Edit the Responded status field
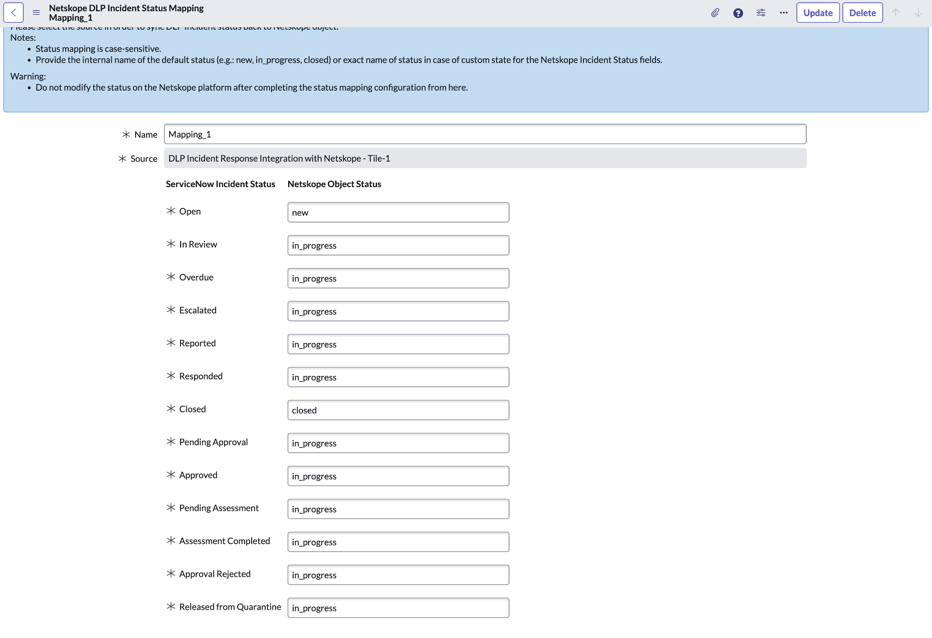This screenshot has width=932, height=638. tap(398, 377)
